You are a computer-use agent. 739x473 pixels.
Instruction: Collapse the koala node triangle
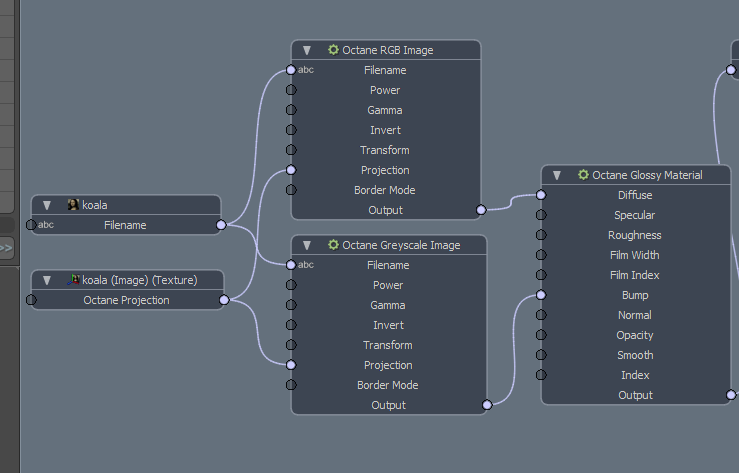click(x=47, y=205)
